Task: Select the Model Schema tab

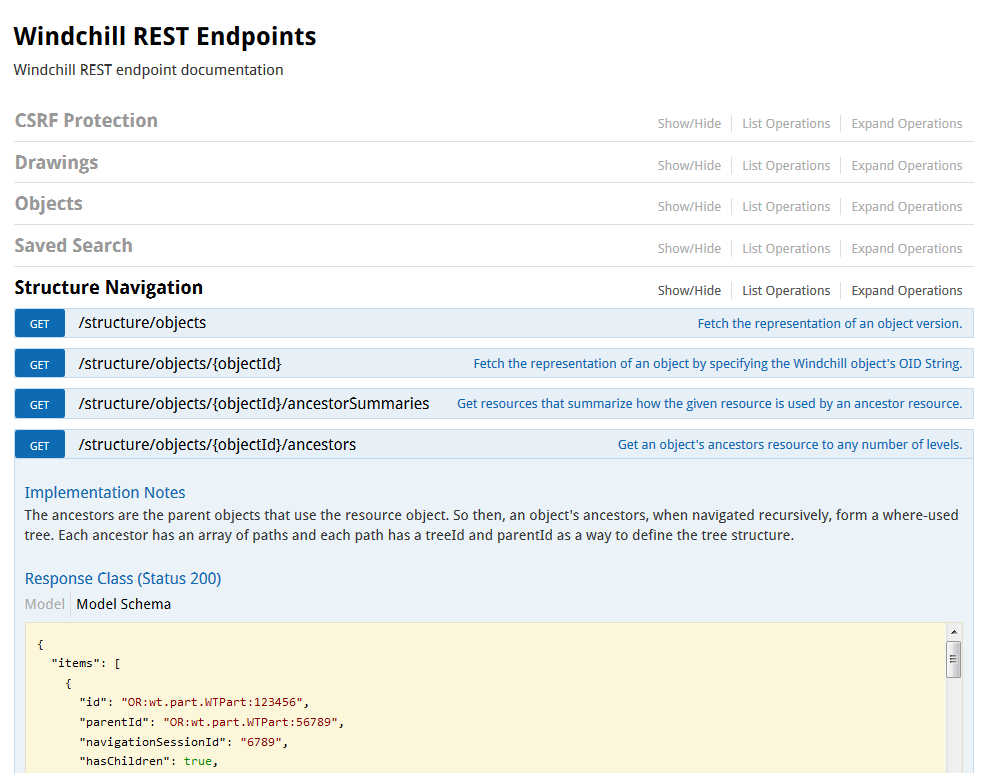Action: (124, 604)
